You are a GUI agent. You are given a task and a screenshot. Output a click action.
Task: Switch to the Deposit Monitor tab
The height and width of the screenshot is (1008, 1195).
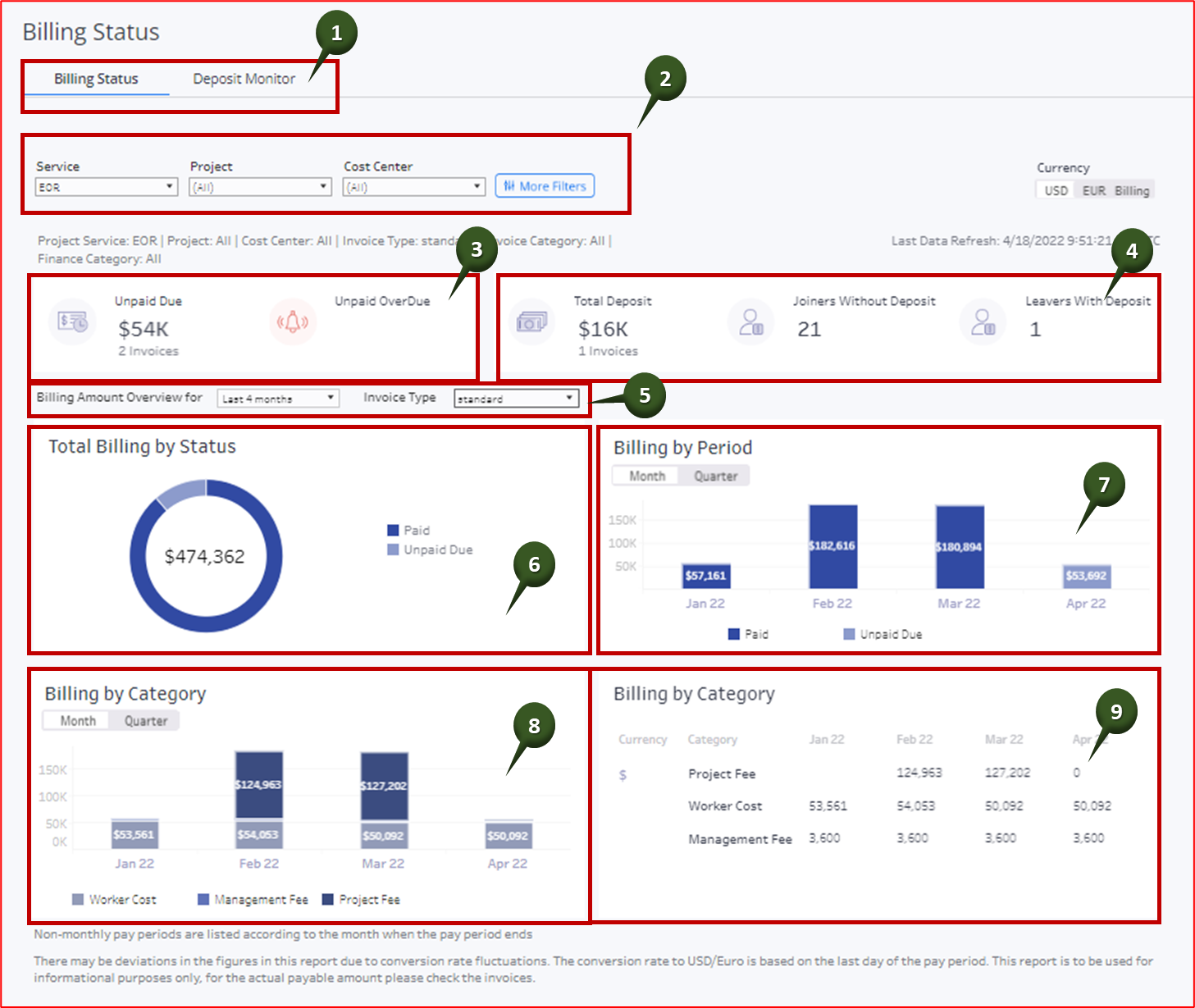pyautogui.click(x=244, y=79)
